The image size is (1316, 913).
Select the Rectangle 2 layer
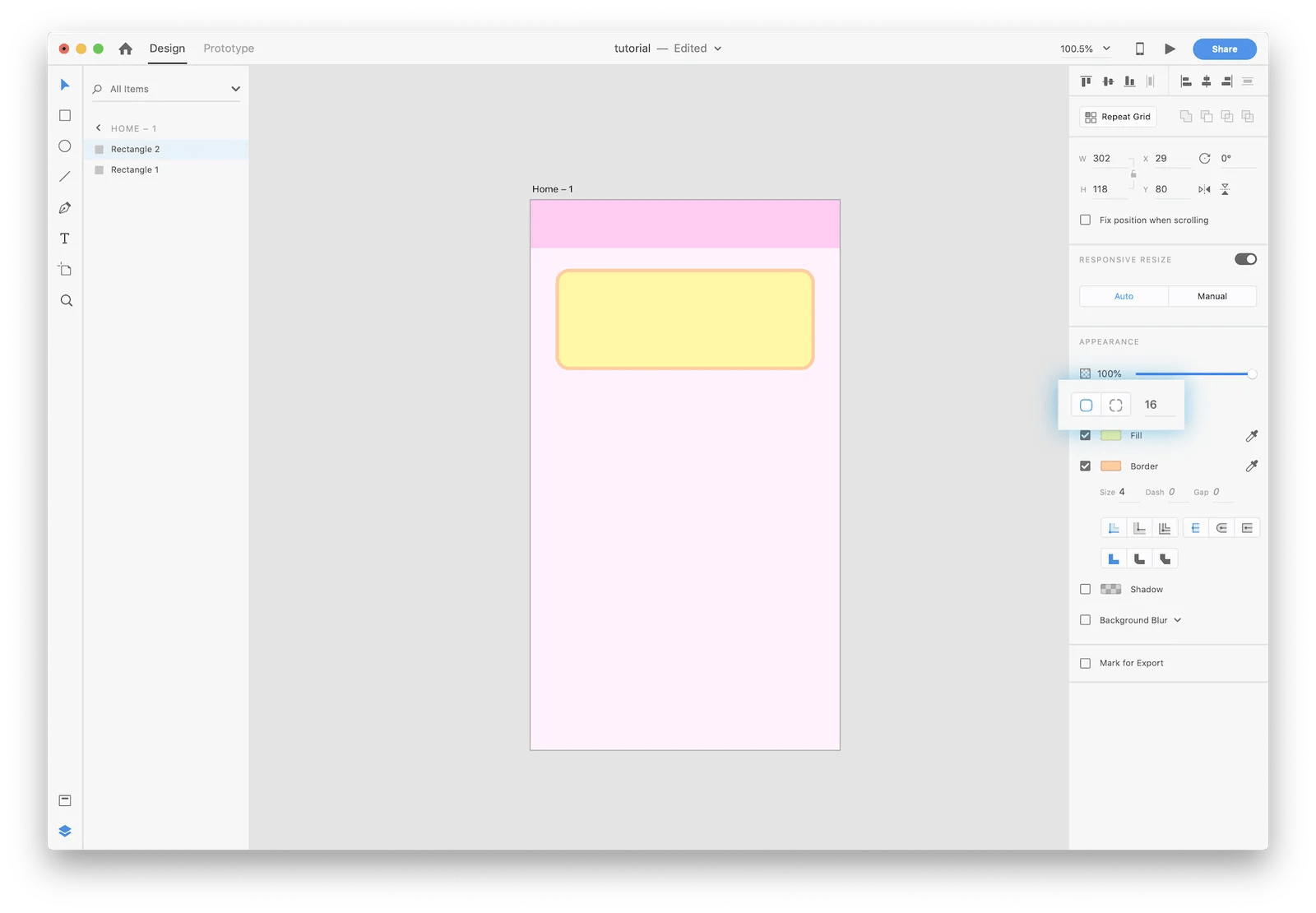(x=166, y=150)
